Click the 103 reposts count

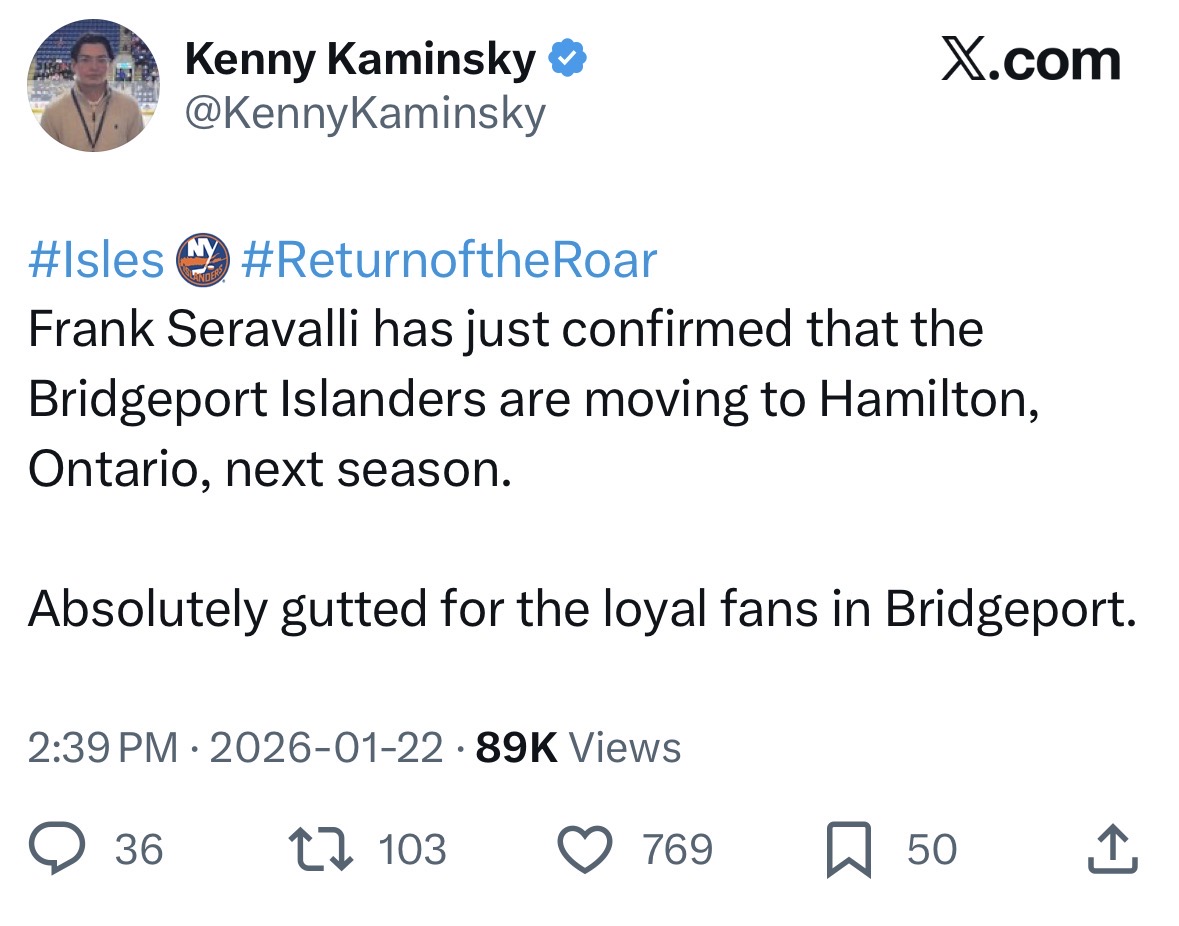(412, 850)
